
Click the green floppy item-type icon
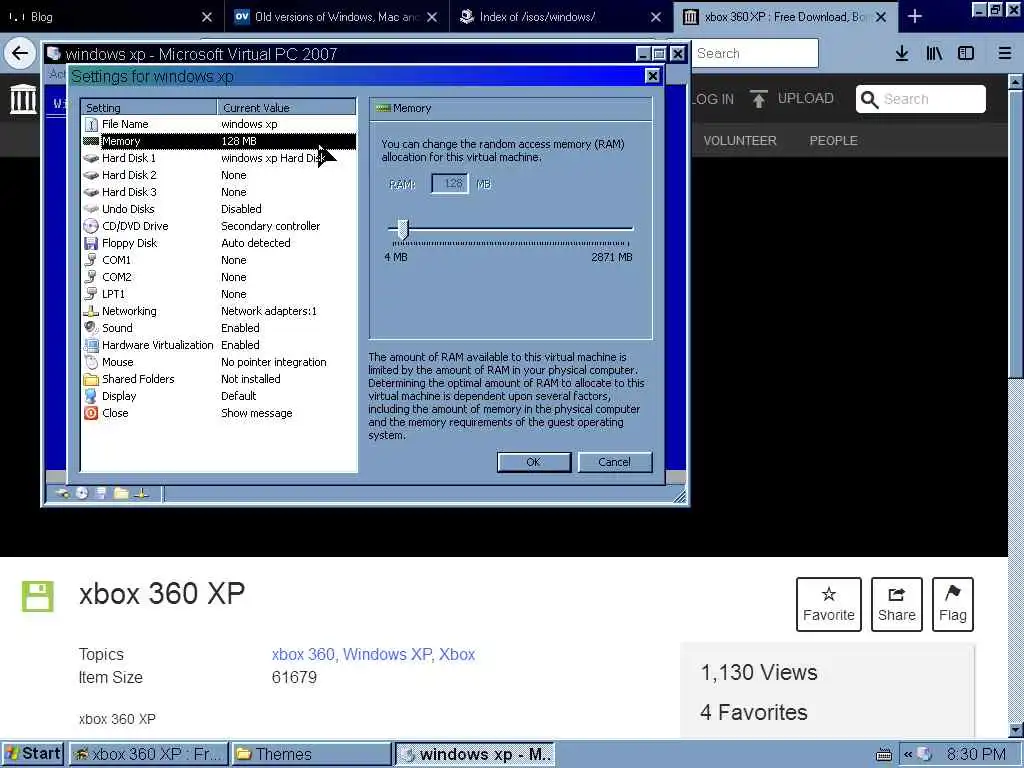point(37,596)
